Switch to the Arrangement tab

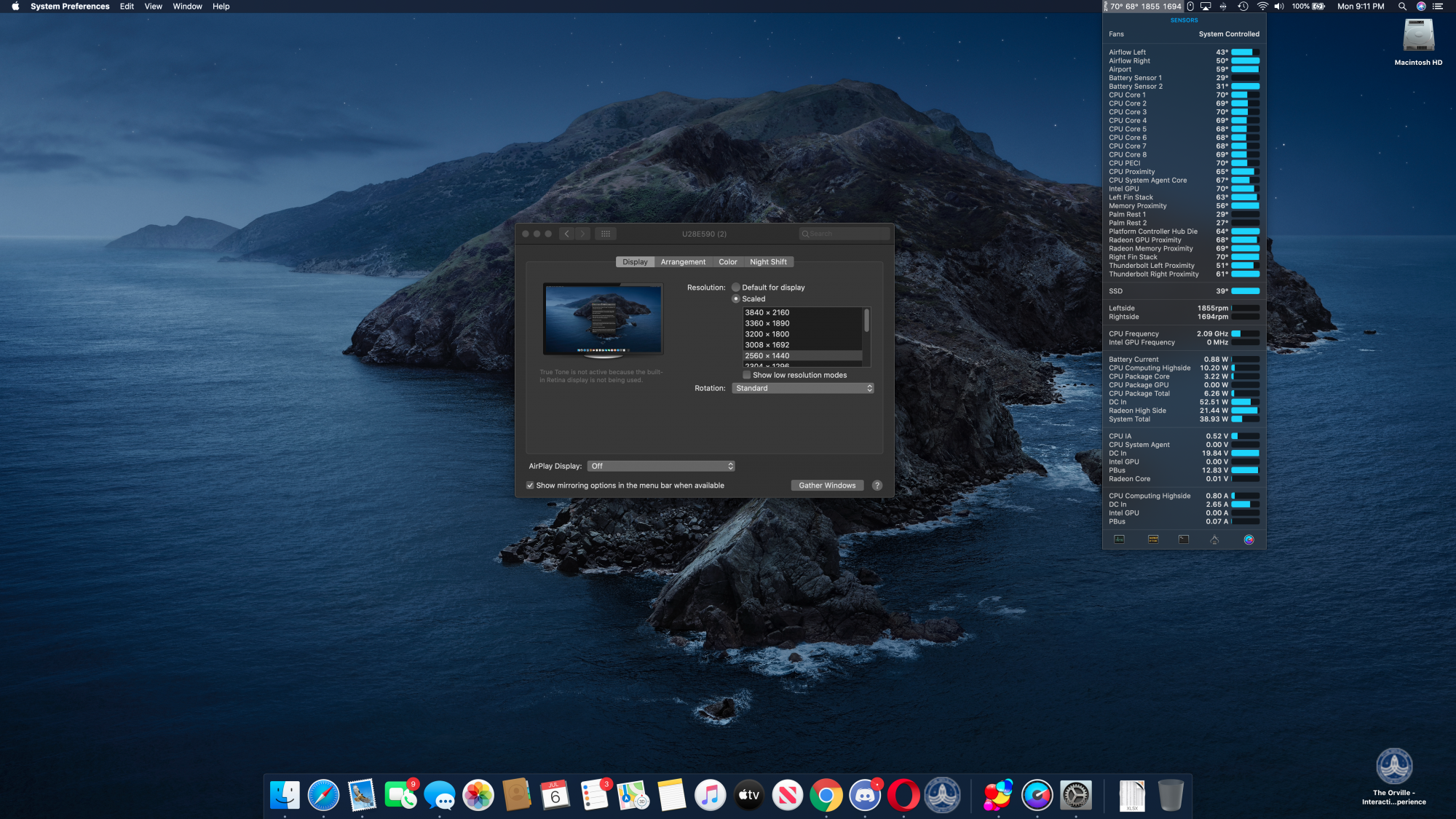click(683, 262)
